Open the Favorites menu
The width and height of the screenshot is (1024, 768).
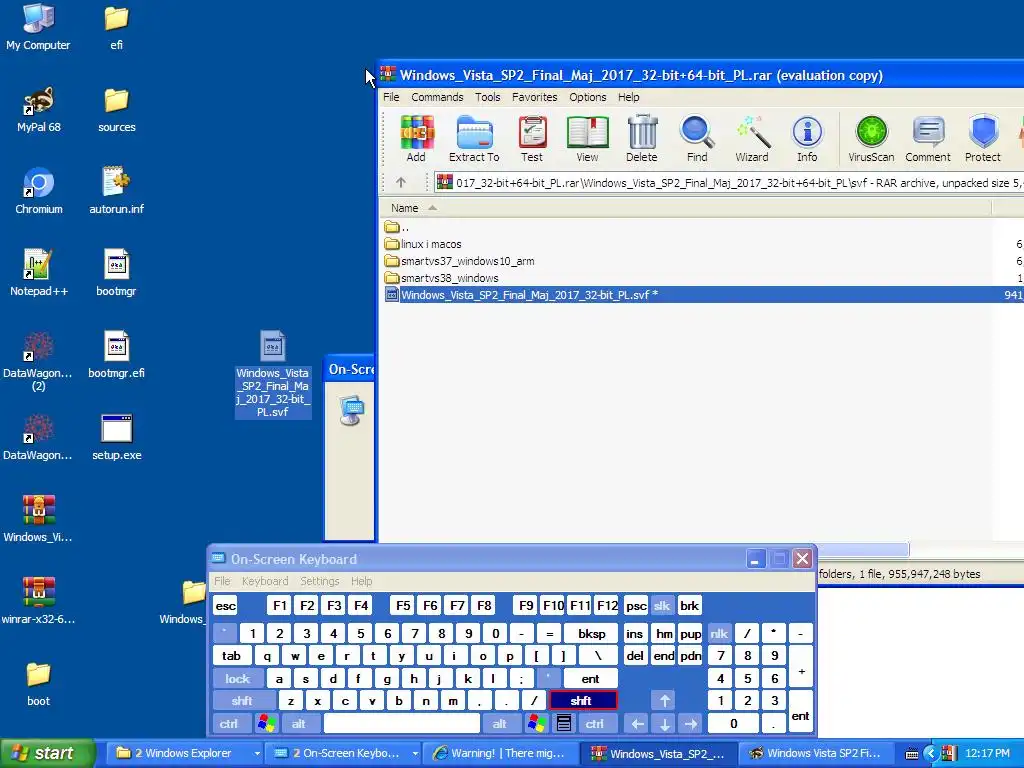pos(534,97)
